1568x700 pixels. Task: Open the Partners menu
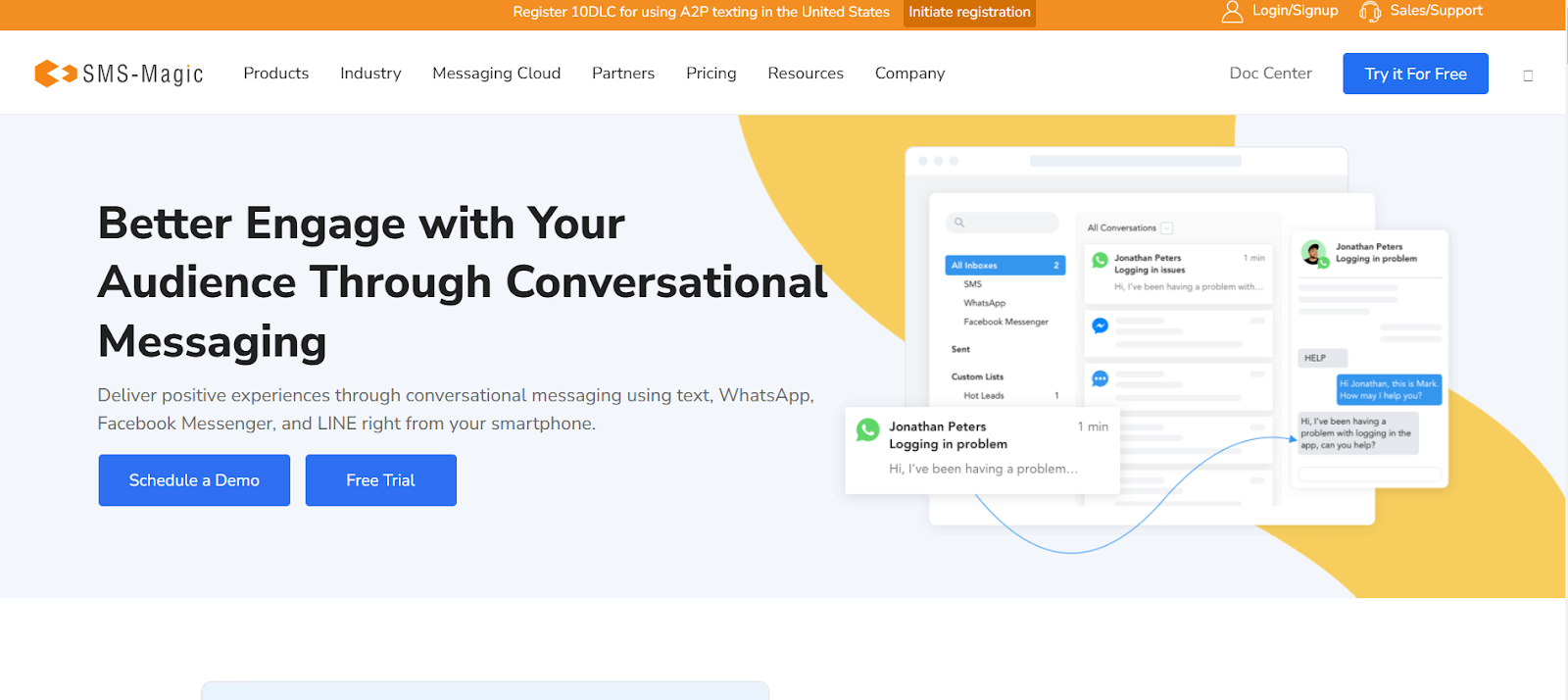point(623,74)
